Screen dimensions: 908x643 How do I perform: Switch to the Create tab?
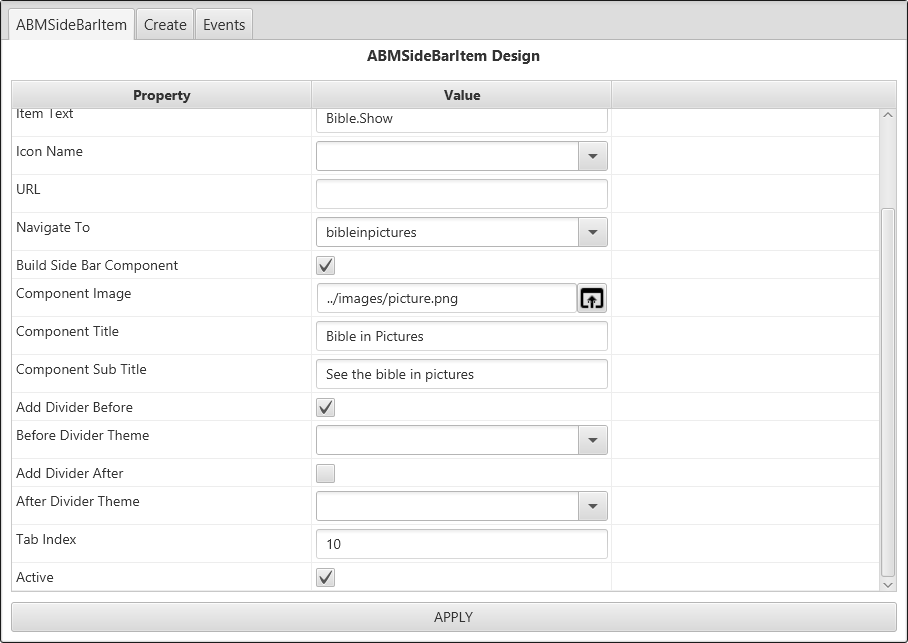tap(165, 24)
